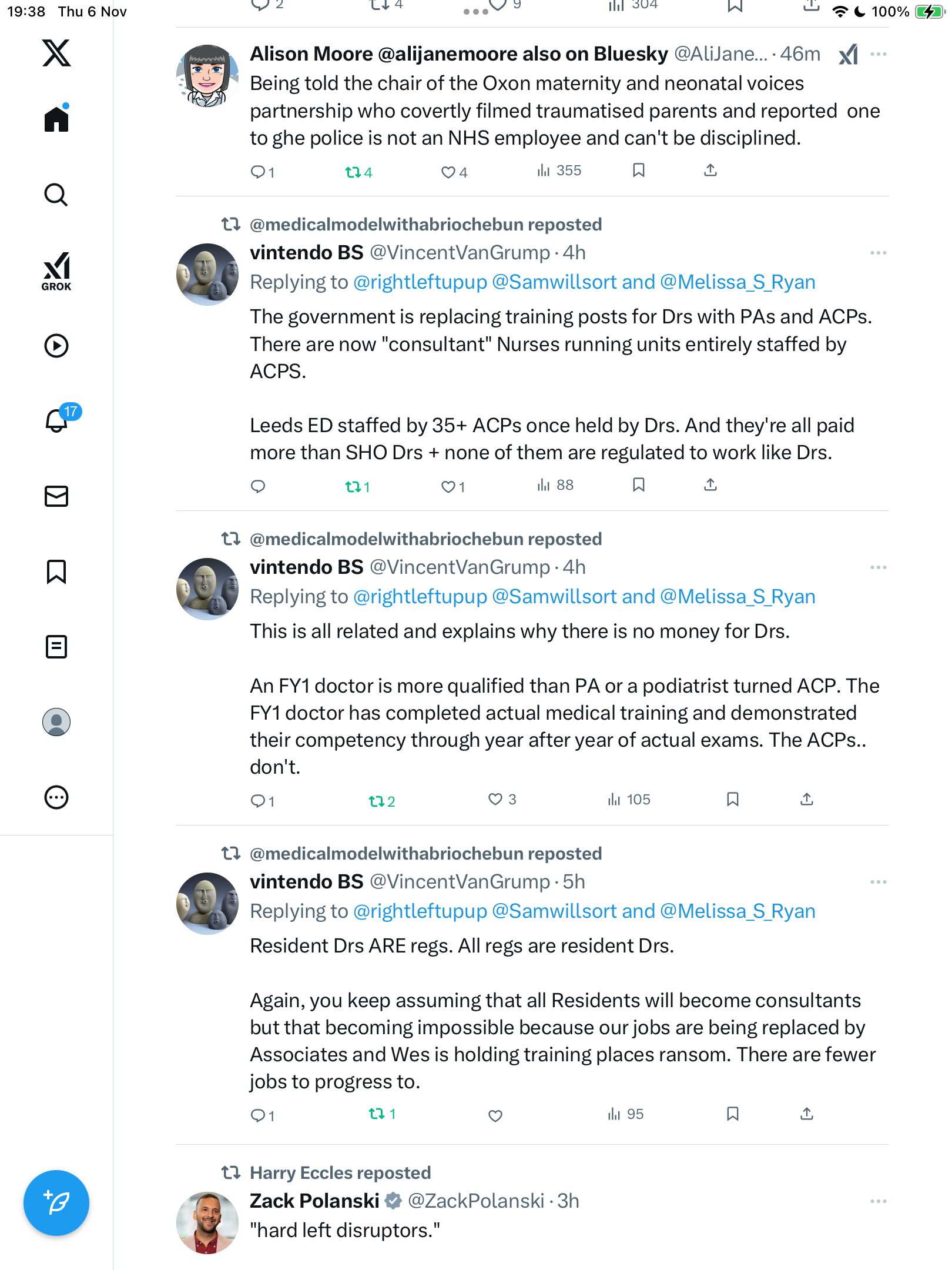The height and width of the screenshot is (1270, 952).
Task: Open Profile from the sidebar
Action: (56, 722)
